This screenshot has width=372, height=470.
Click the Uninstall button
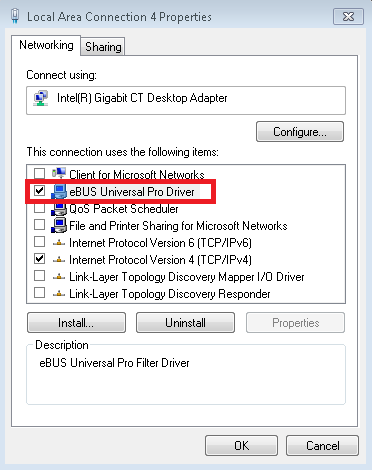click(x=185, y=323)
